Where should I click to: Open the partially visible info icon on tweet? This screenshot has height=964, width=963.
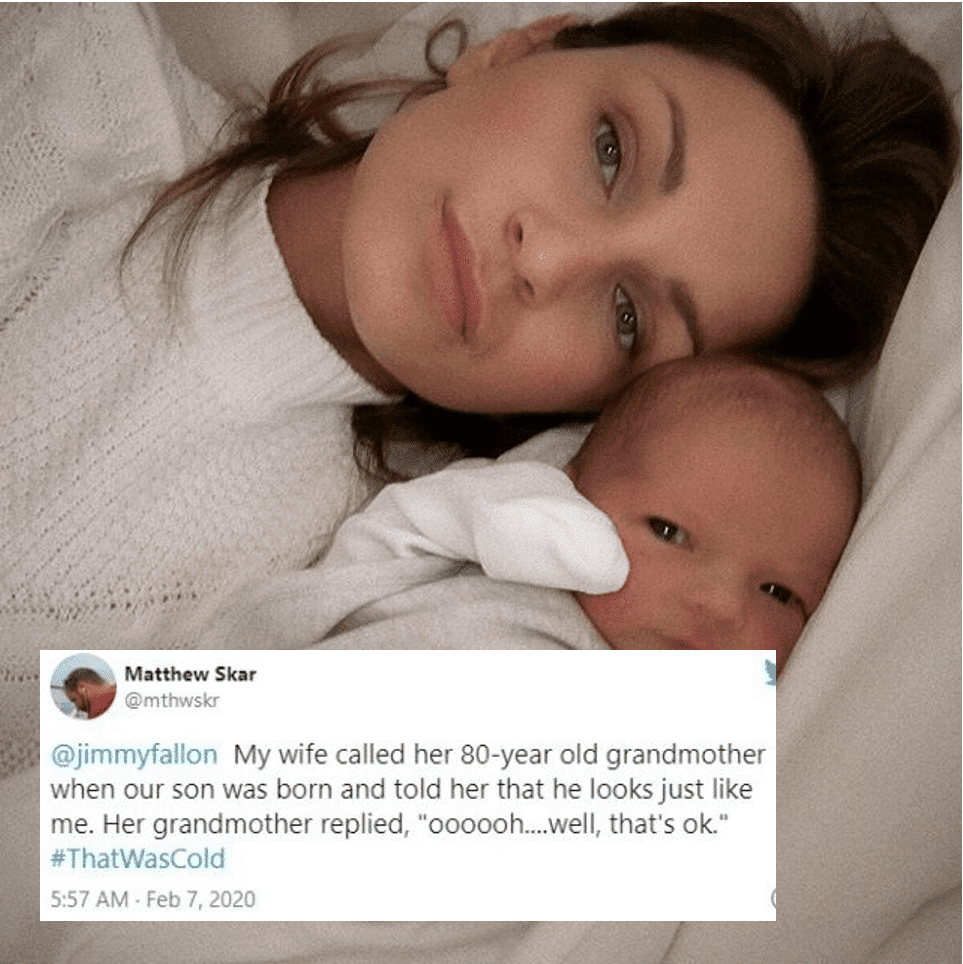[773, 898]
